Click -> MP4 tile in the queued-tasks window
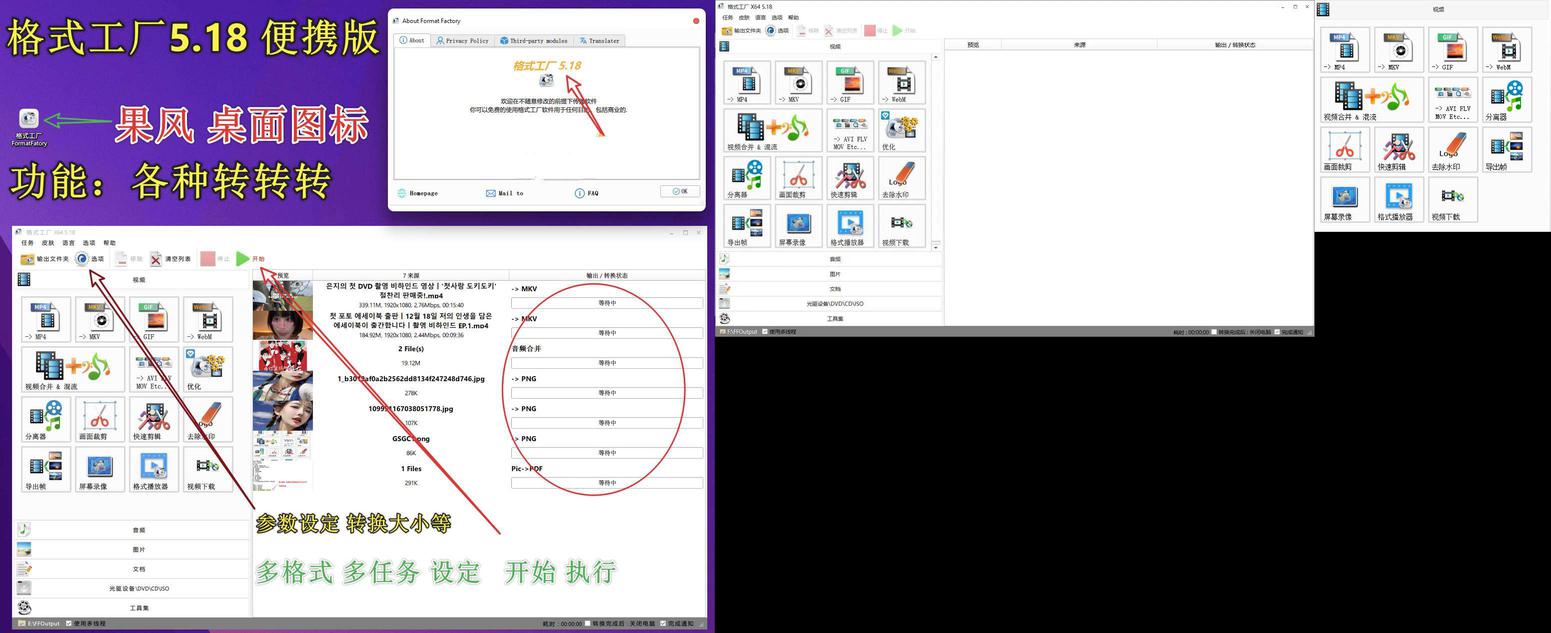 click(x=45, y=319)
